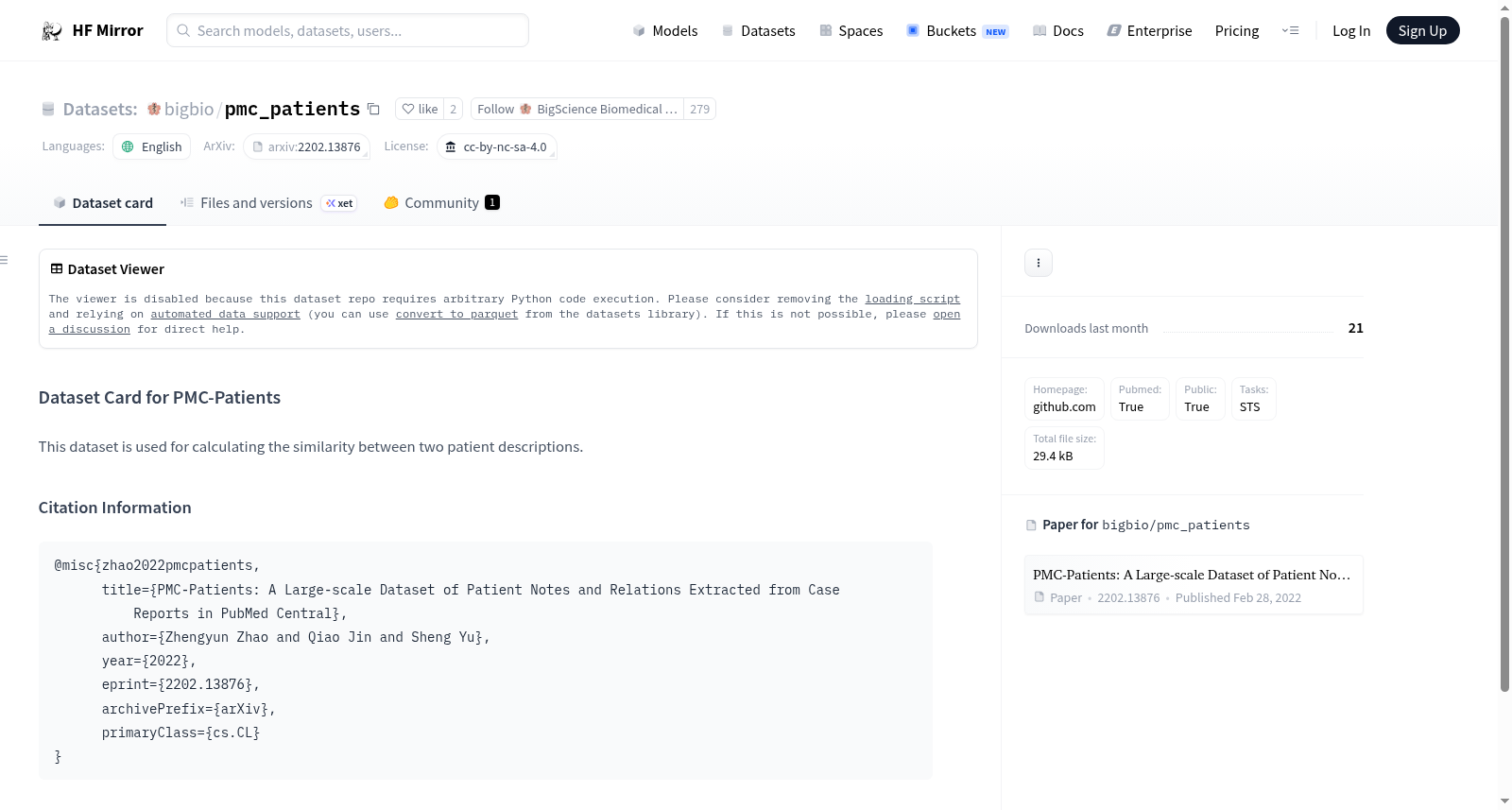Click the bigbio organization avatar icon
Screen dimensions: 1512x810
[154, 109]
